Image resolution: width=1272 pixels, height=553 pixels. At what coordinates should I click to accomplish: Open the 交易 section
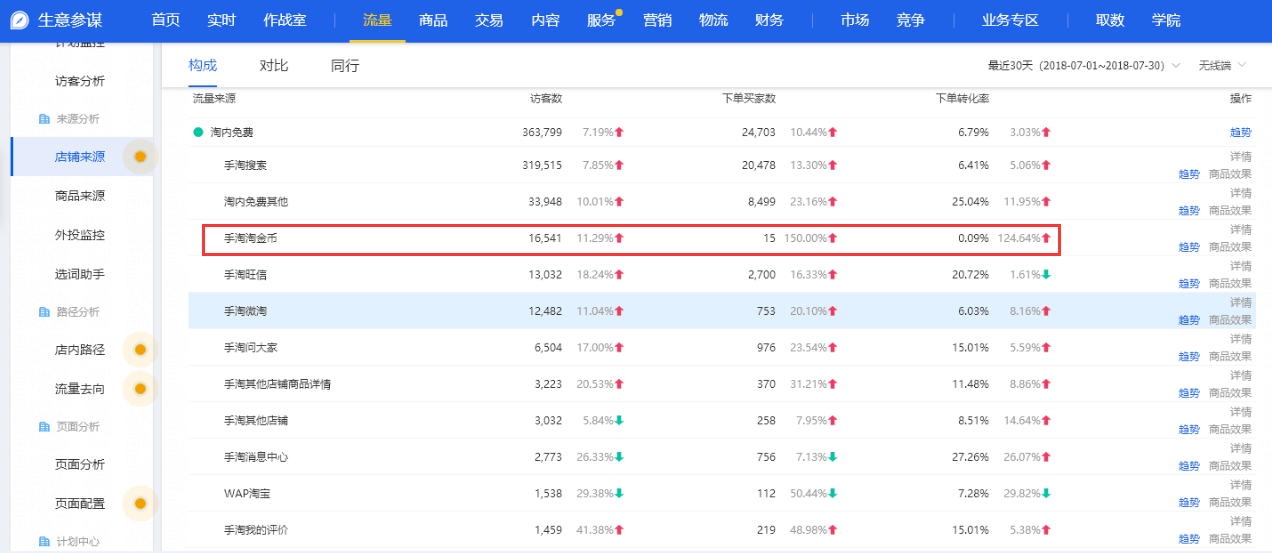pyautogui.click(x=489, y=21)
